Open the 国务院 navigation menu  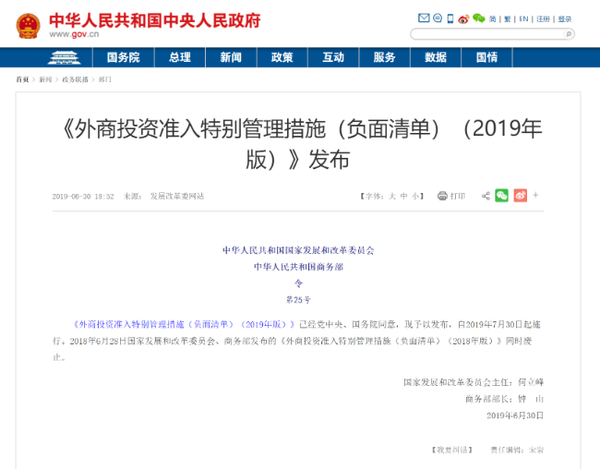tap(123, 57)
